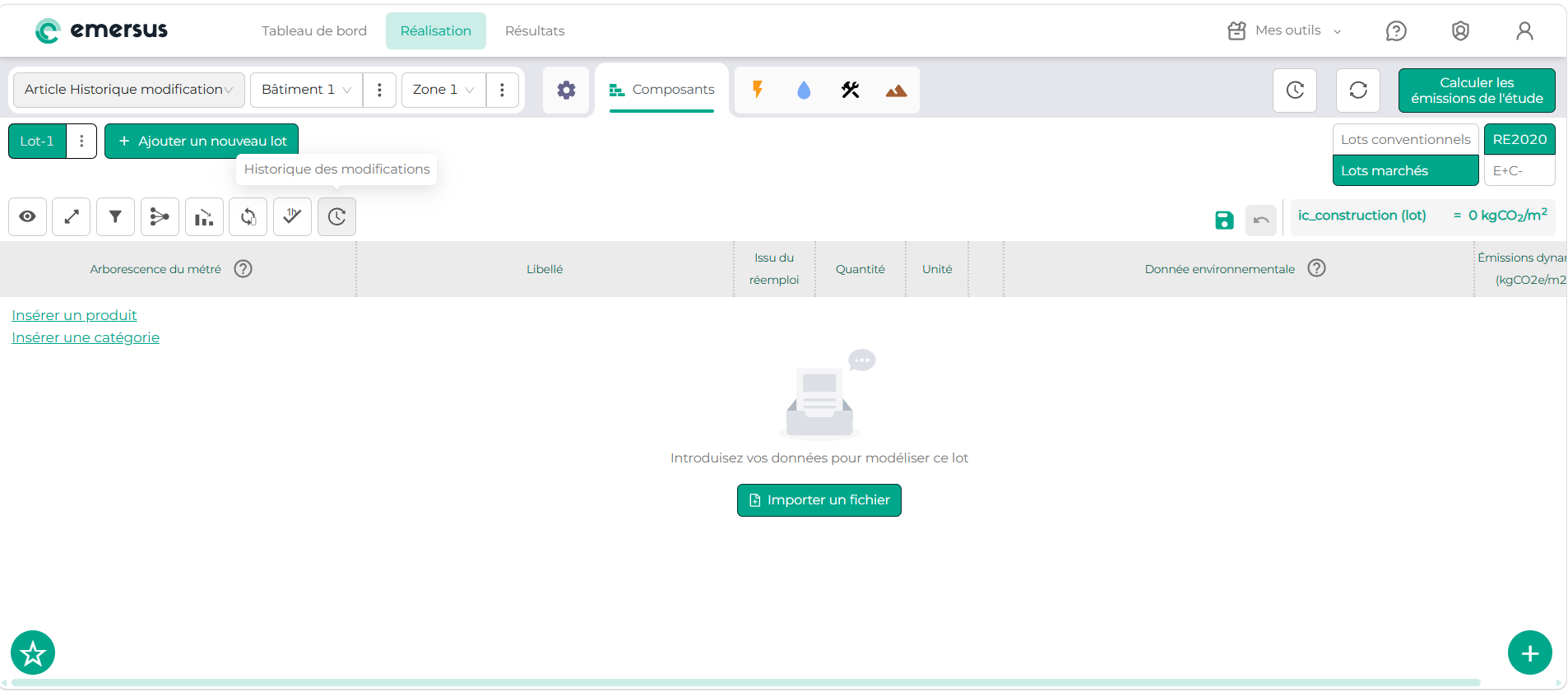Viewport: 1568px width, 692px height.
Task: Open the settings gear beside Zone 1
Action: (x=566, y=90)
